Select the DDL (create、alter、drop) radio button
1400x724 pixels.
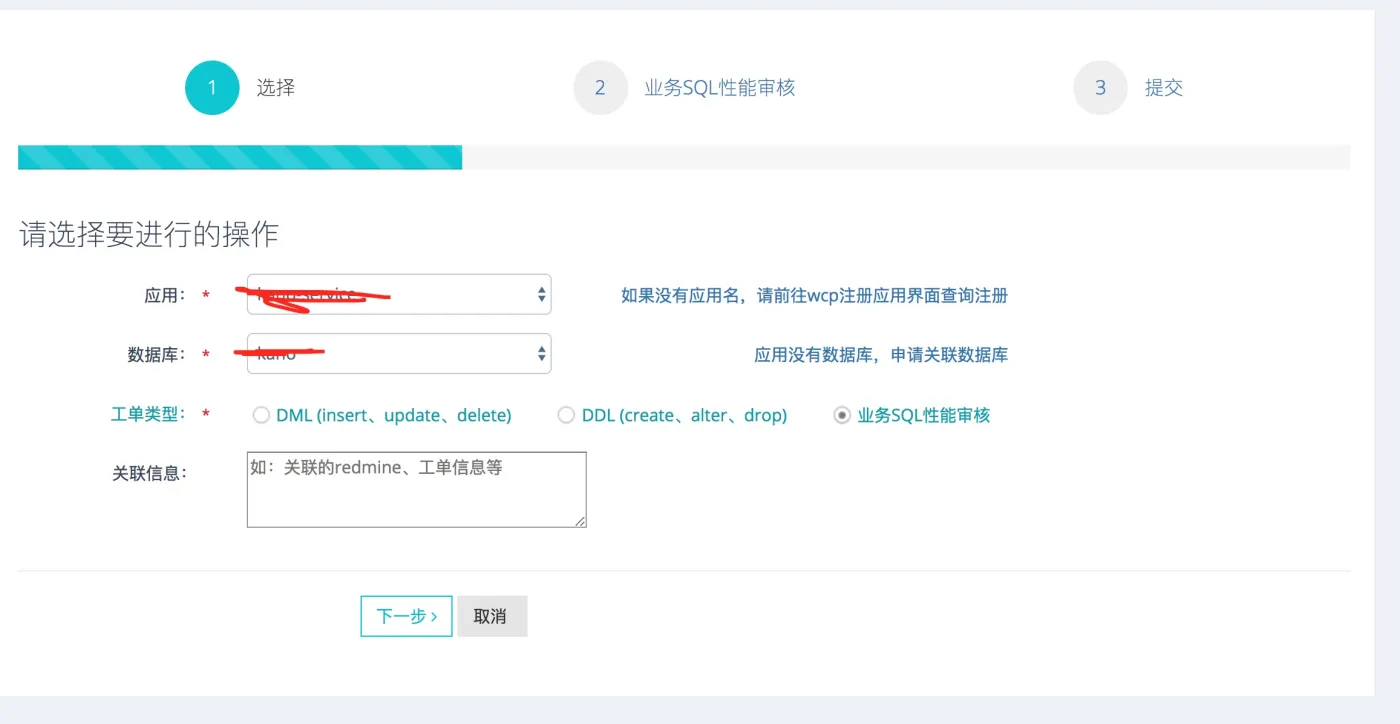pyautogui.click(x=566, y=415)
